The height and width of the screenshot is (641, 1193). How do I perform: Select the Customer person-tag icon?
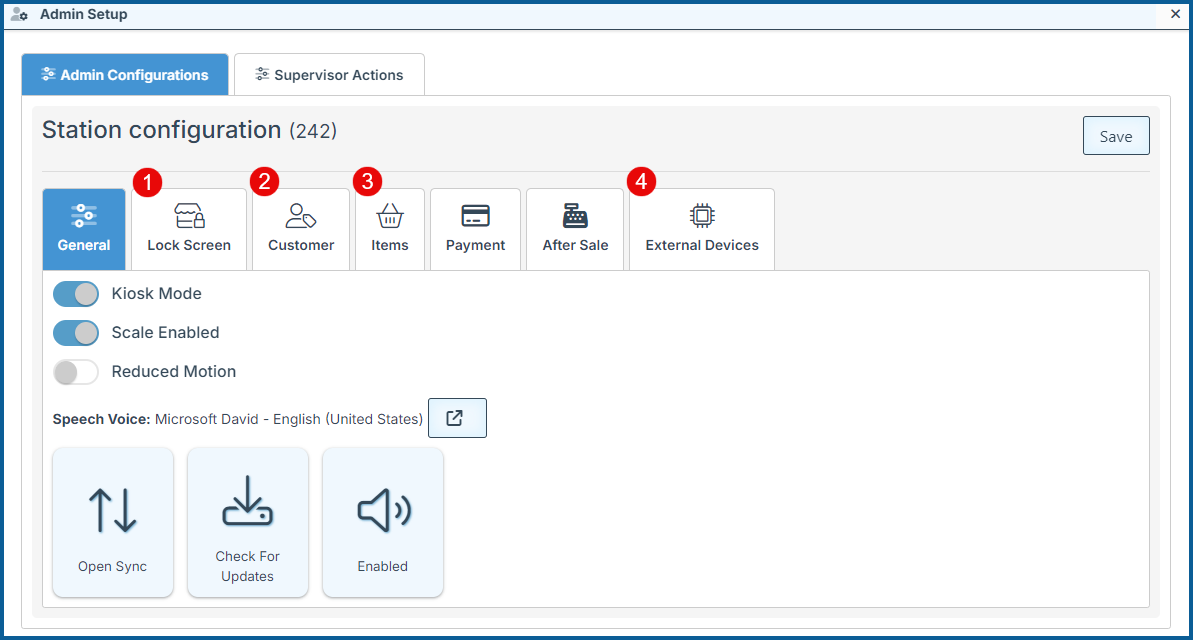tap(301, 217)
